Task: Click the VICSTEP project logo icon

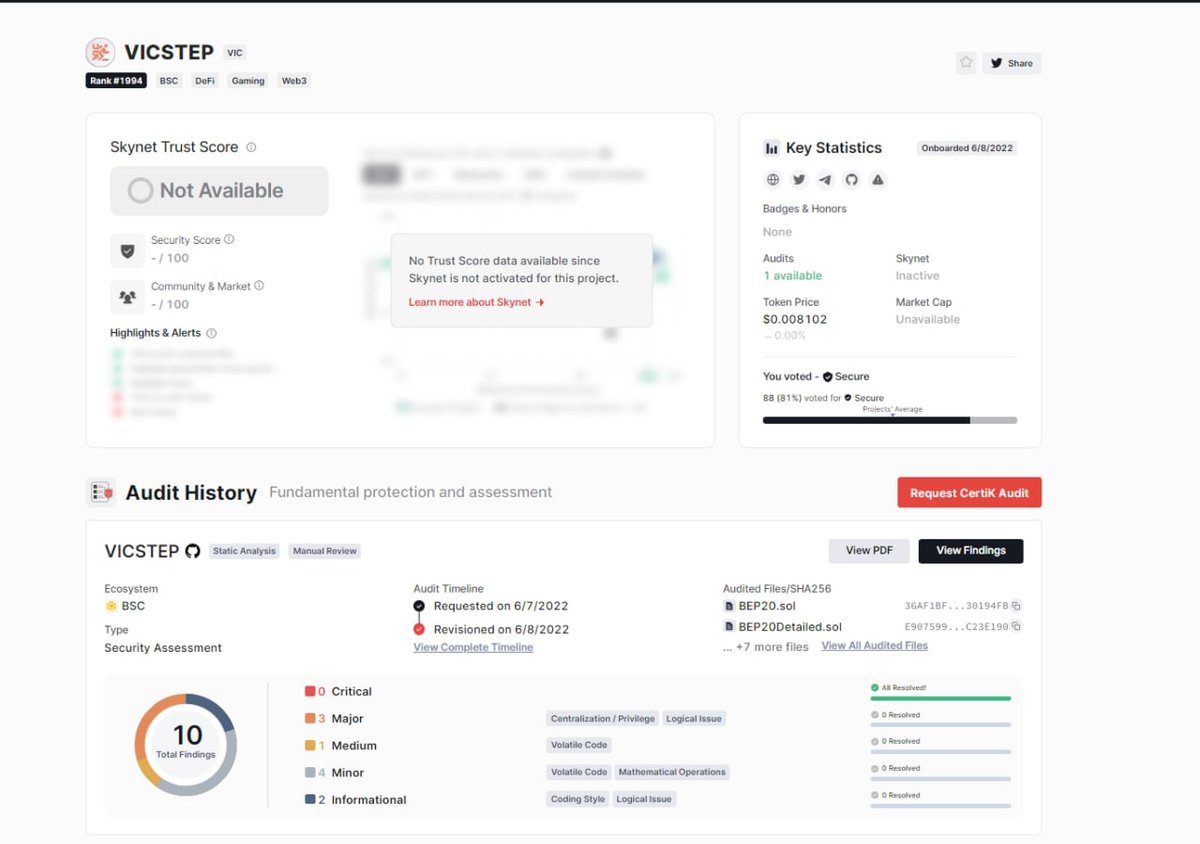Action: [100, 53]
